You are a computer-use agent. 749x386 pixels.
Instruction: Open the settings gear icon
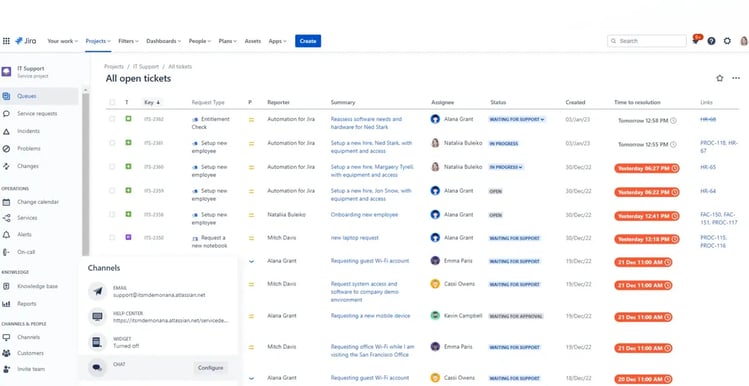(727, 41)
